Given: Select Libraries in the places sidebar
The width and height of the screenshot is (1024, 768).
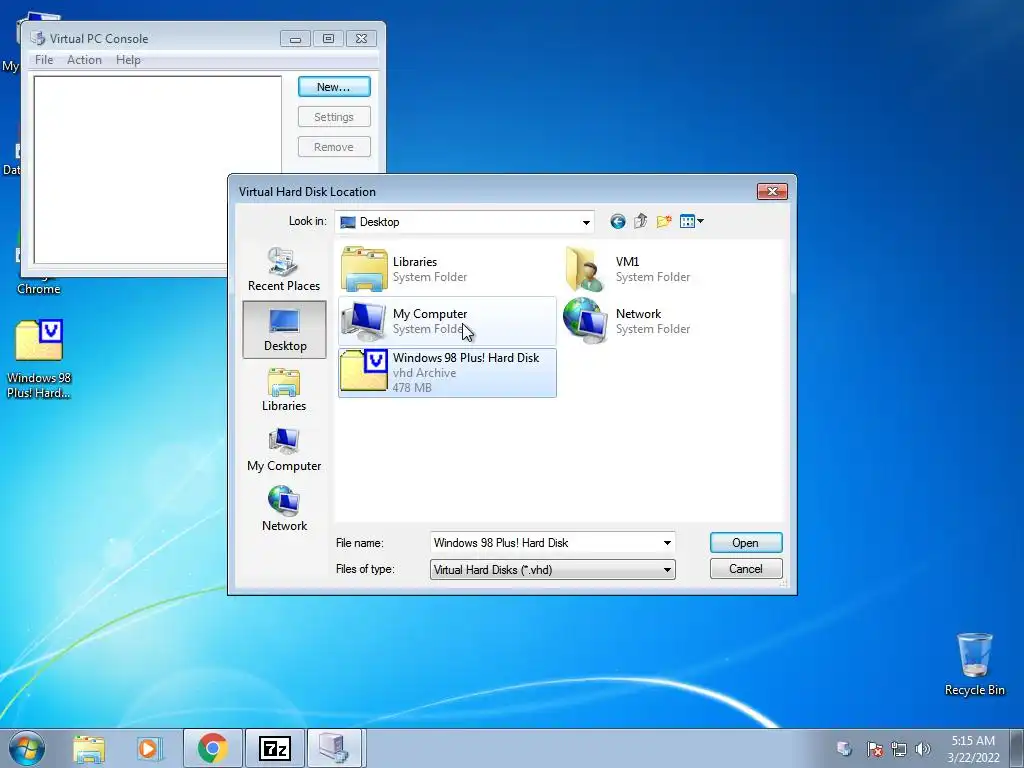Looking at the screenshot, I should click(x=284, y=390).
